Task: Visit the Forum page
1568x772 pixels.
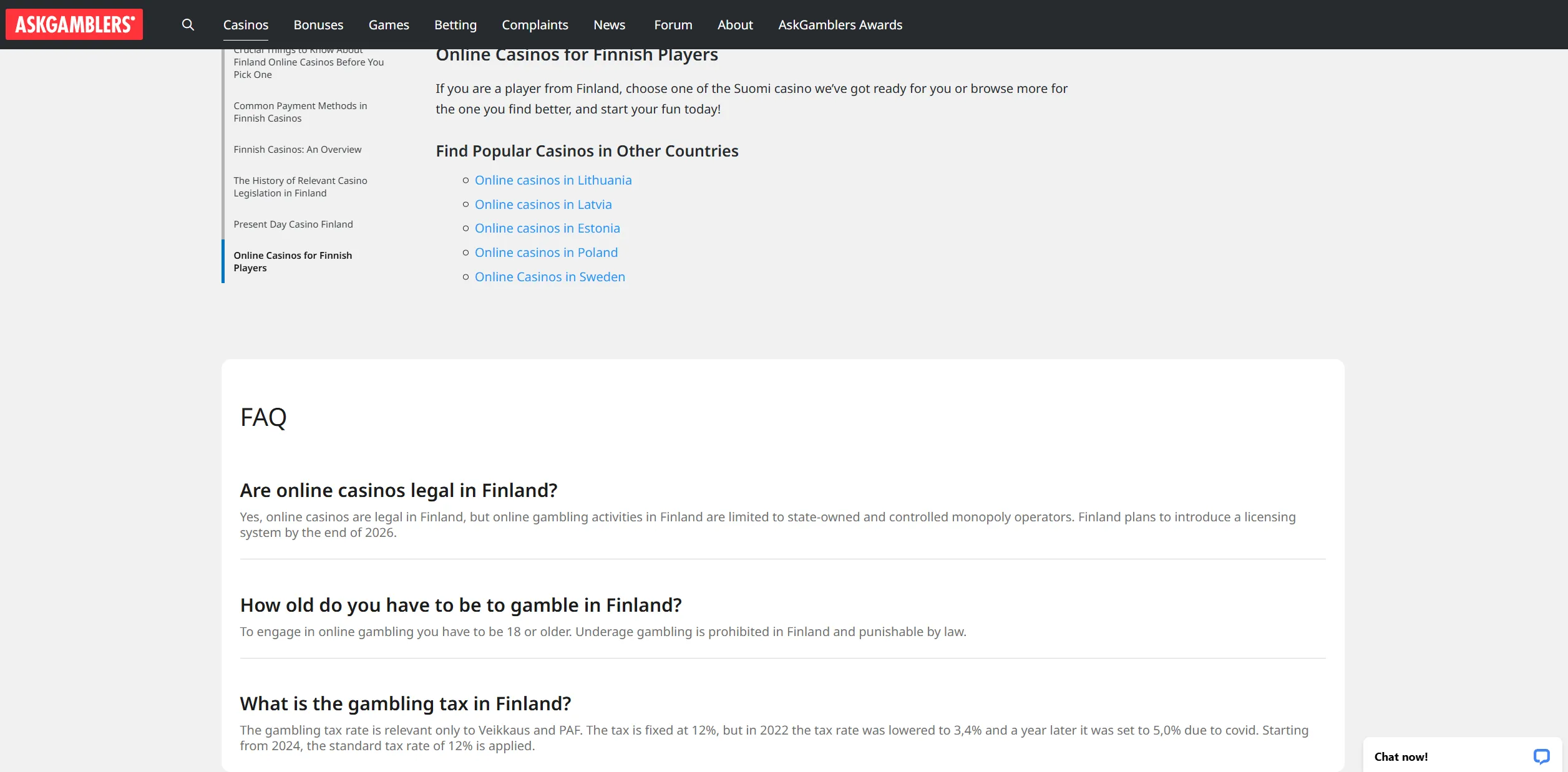Action: coord(673,25)
